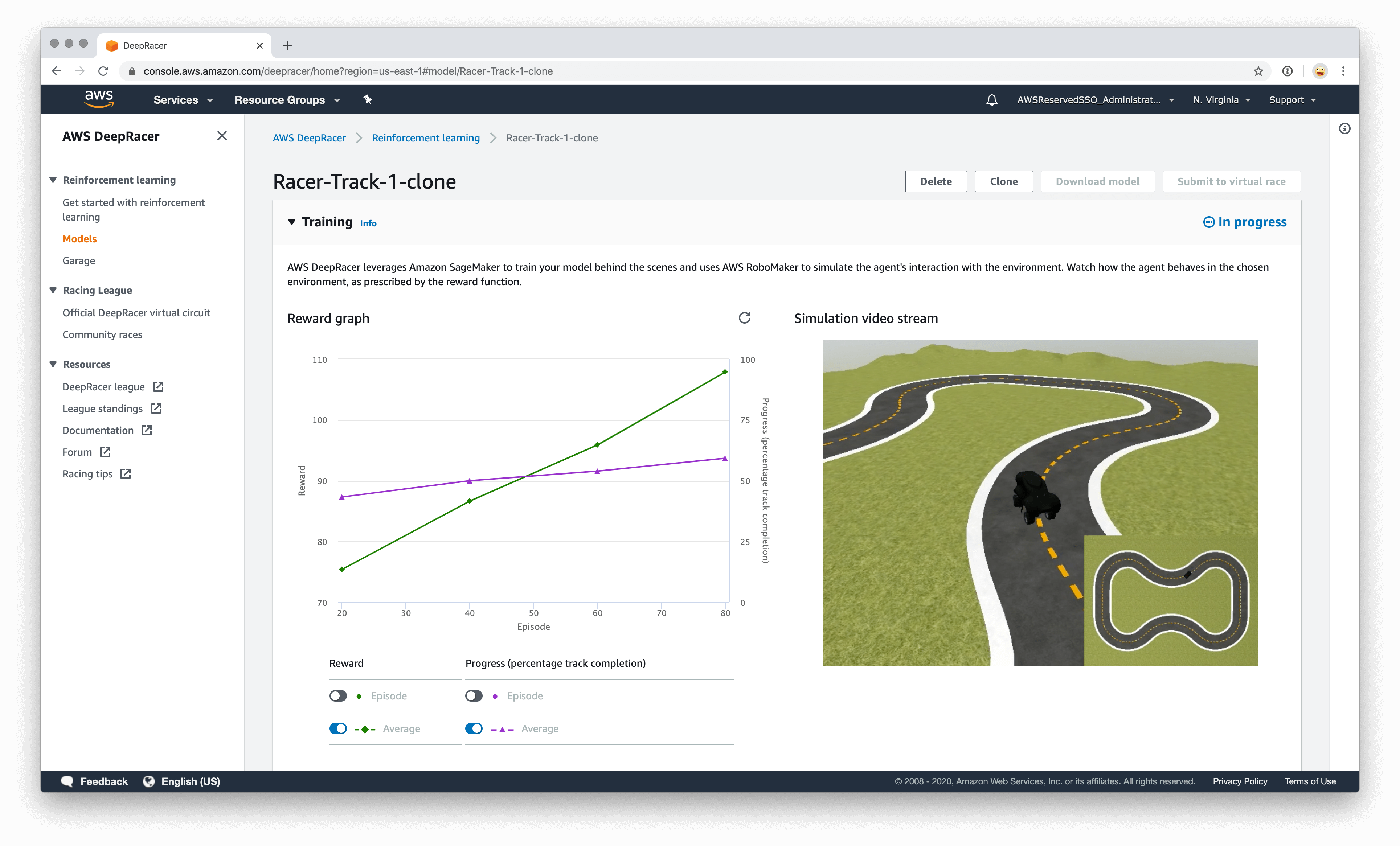Bookmark this page with star icon

(x=1258, y=71)
